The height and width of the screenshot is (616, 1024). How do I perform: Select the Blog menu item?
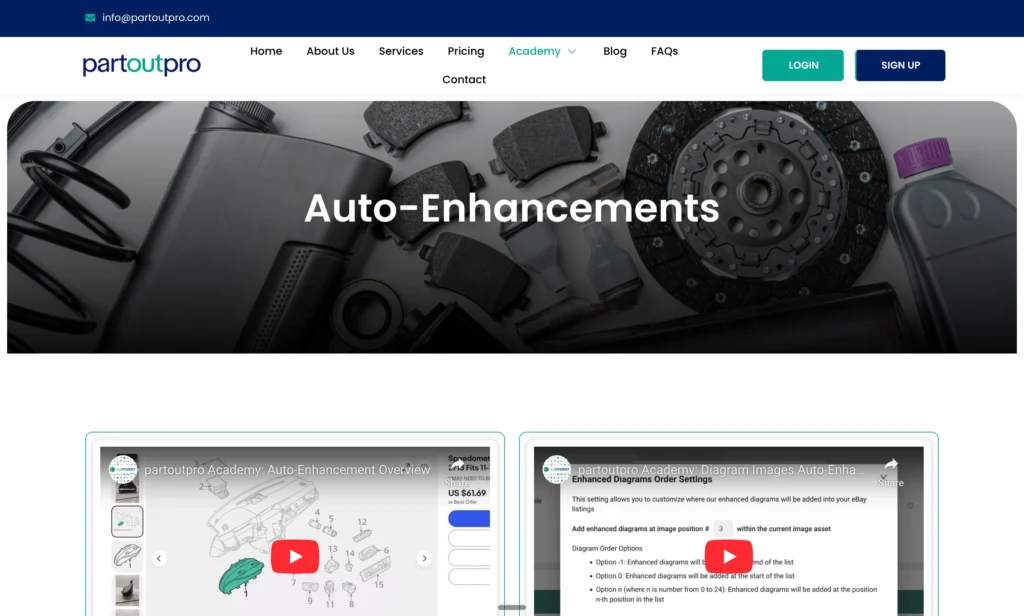(614, 51)
